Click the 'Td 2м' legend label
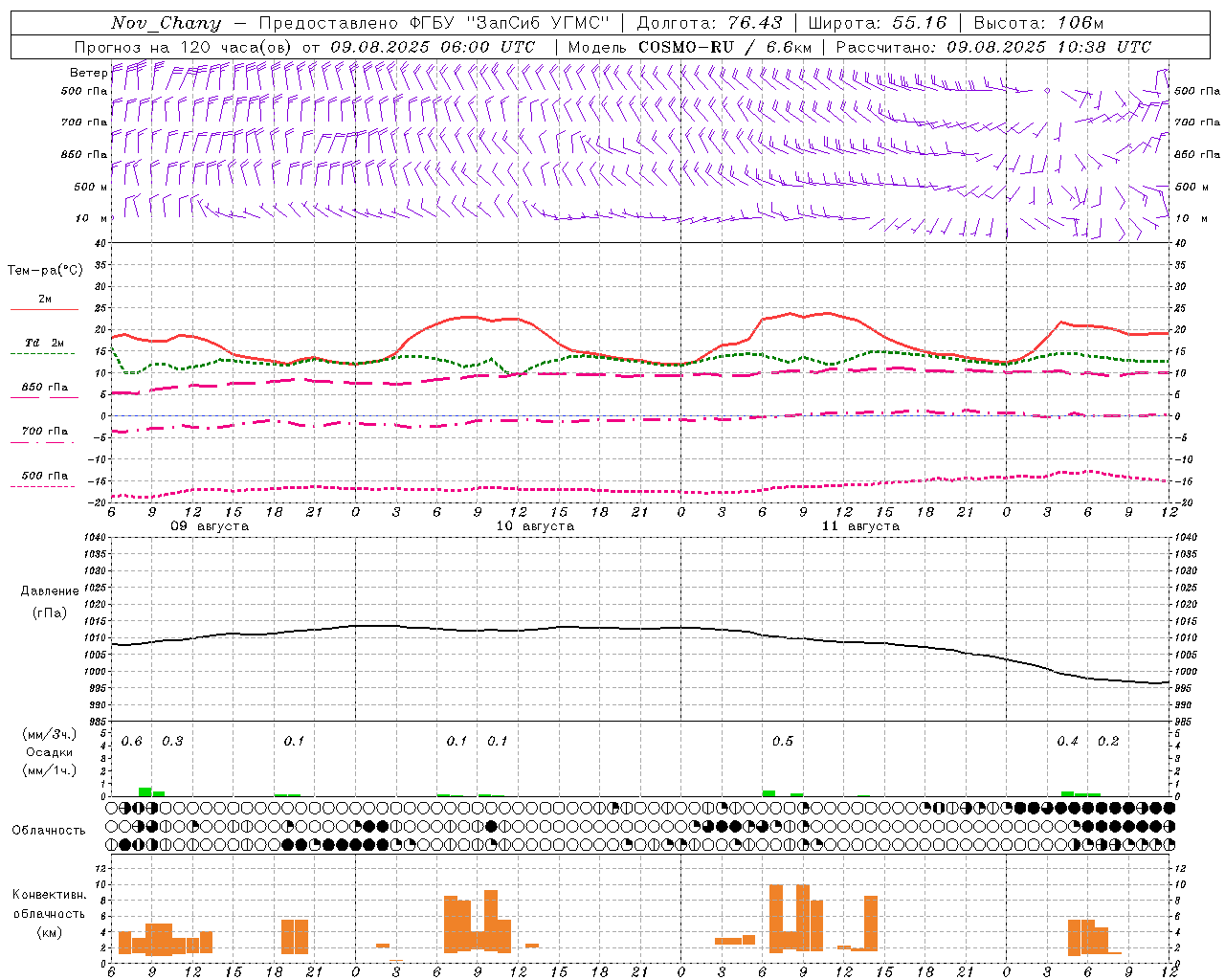1225x980 pixels. (45, 343)
